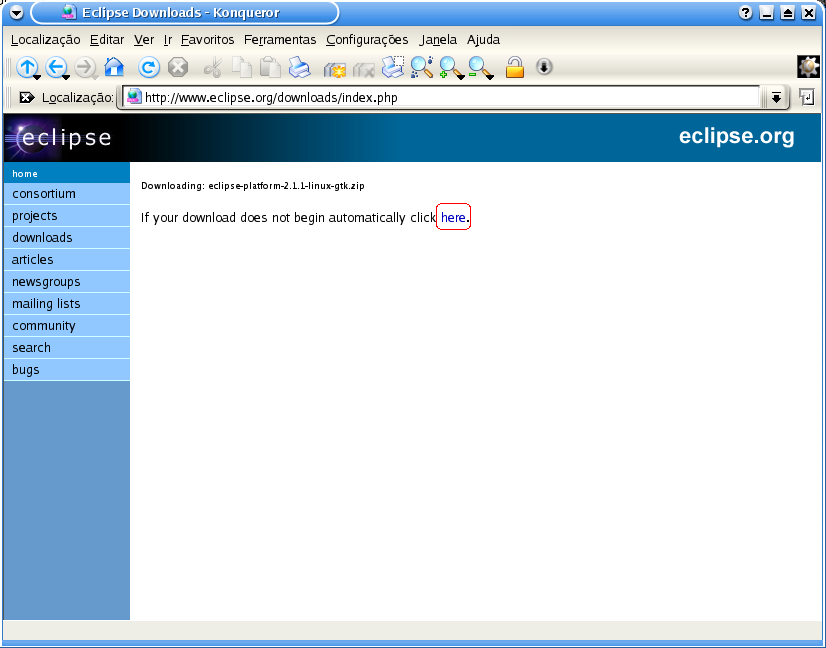Screen dimensions: 826x648
Task: Open search in sidebar
Action: coord(66,348)
